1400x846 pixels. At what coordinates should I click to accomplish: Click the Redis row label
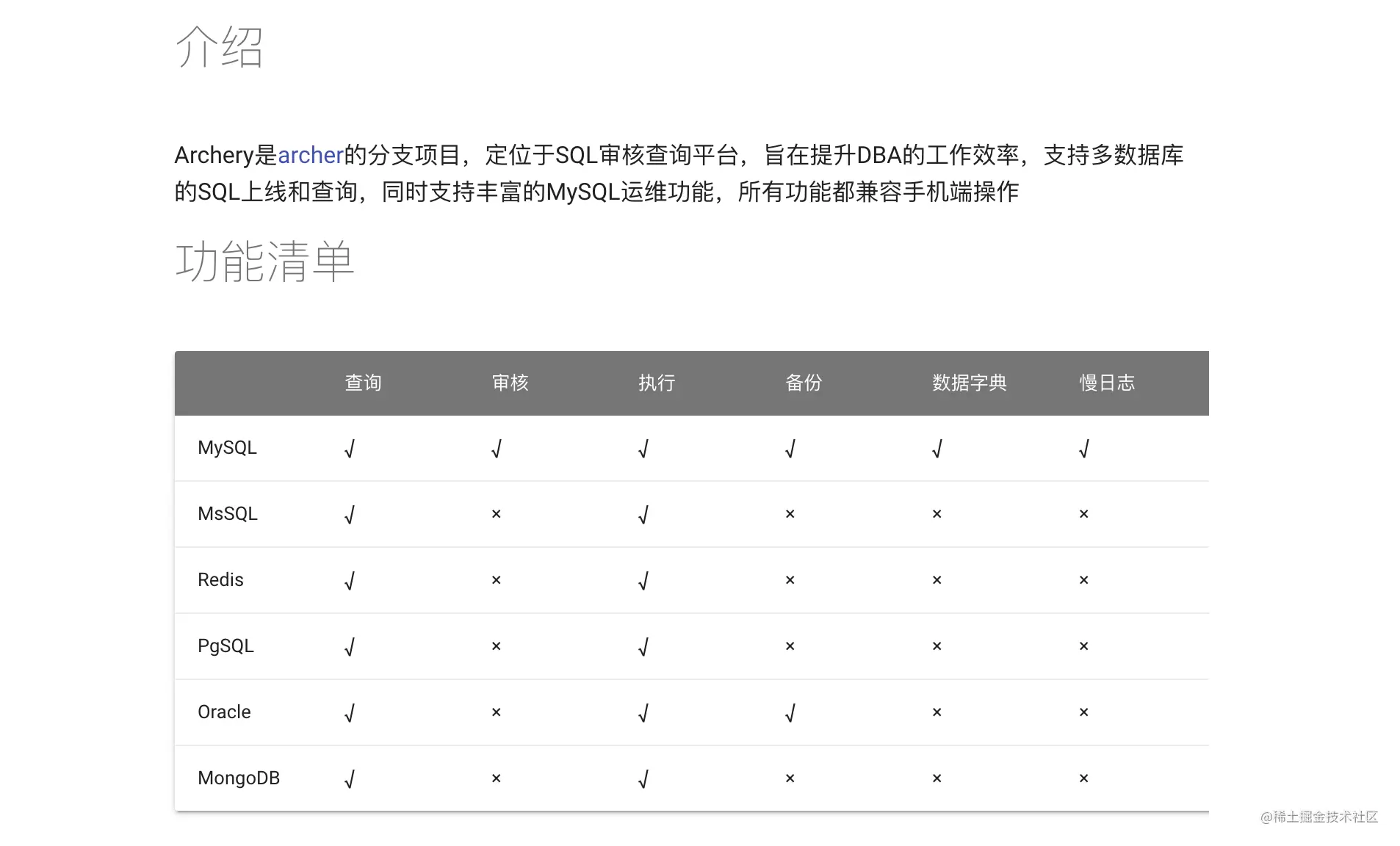pos(220,580)
